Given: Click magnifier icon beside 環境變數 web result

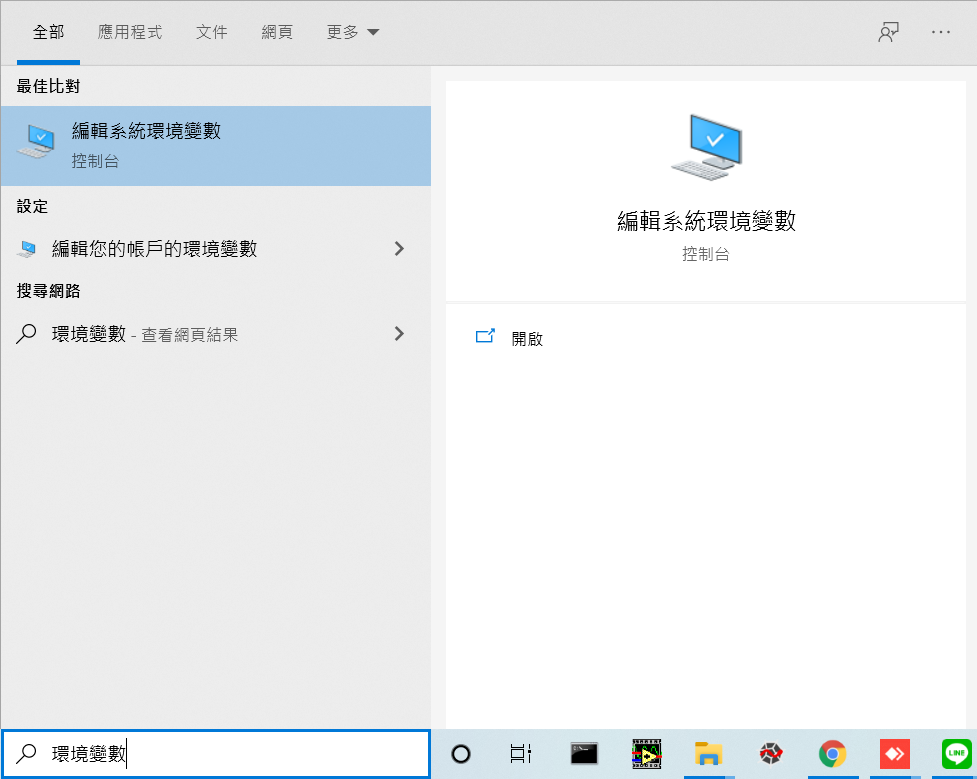Looking at the screenshot, I should pos(26,334).
